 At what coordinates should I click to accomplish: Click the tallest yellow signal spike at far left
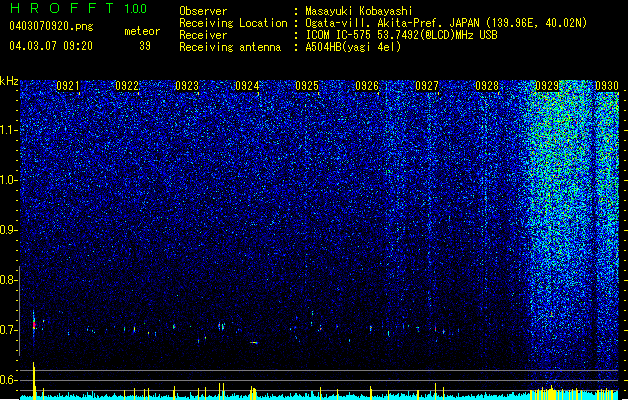(x=34, y=381)
